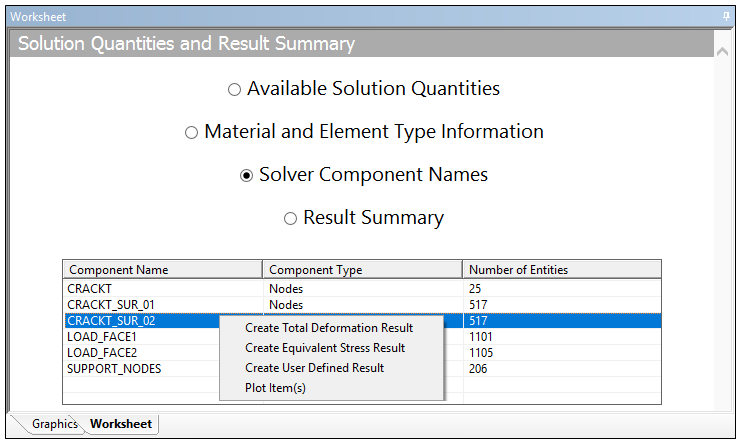The height and width of the screenshot is (444, 741).
Task: Select Material and Element Type Information option
Action: pos(192,133)
